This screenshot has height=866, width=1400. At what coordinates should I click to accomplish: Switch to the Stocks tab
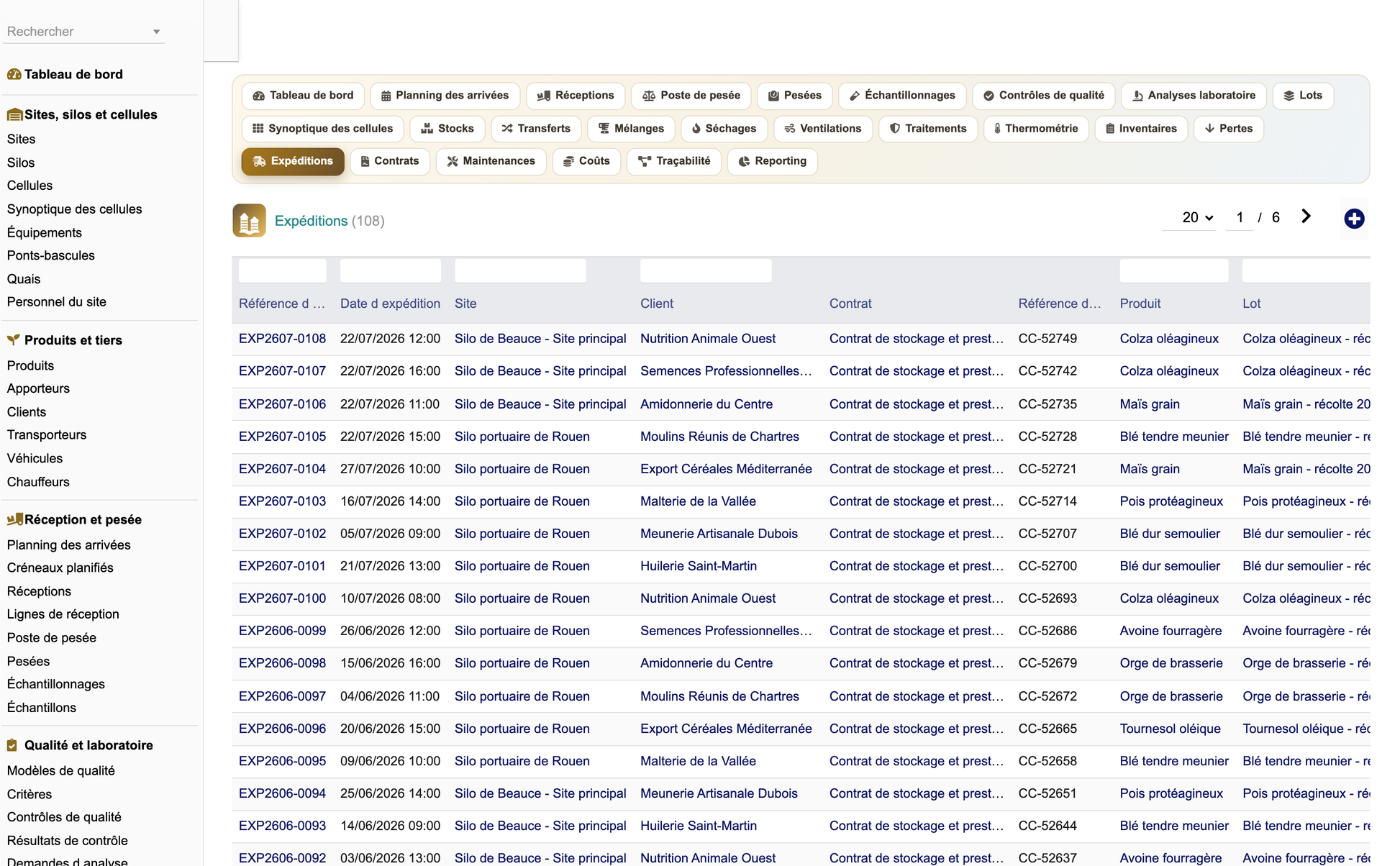(x=447, y=129)
